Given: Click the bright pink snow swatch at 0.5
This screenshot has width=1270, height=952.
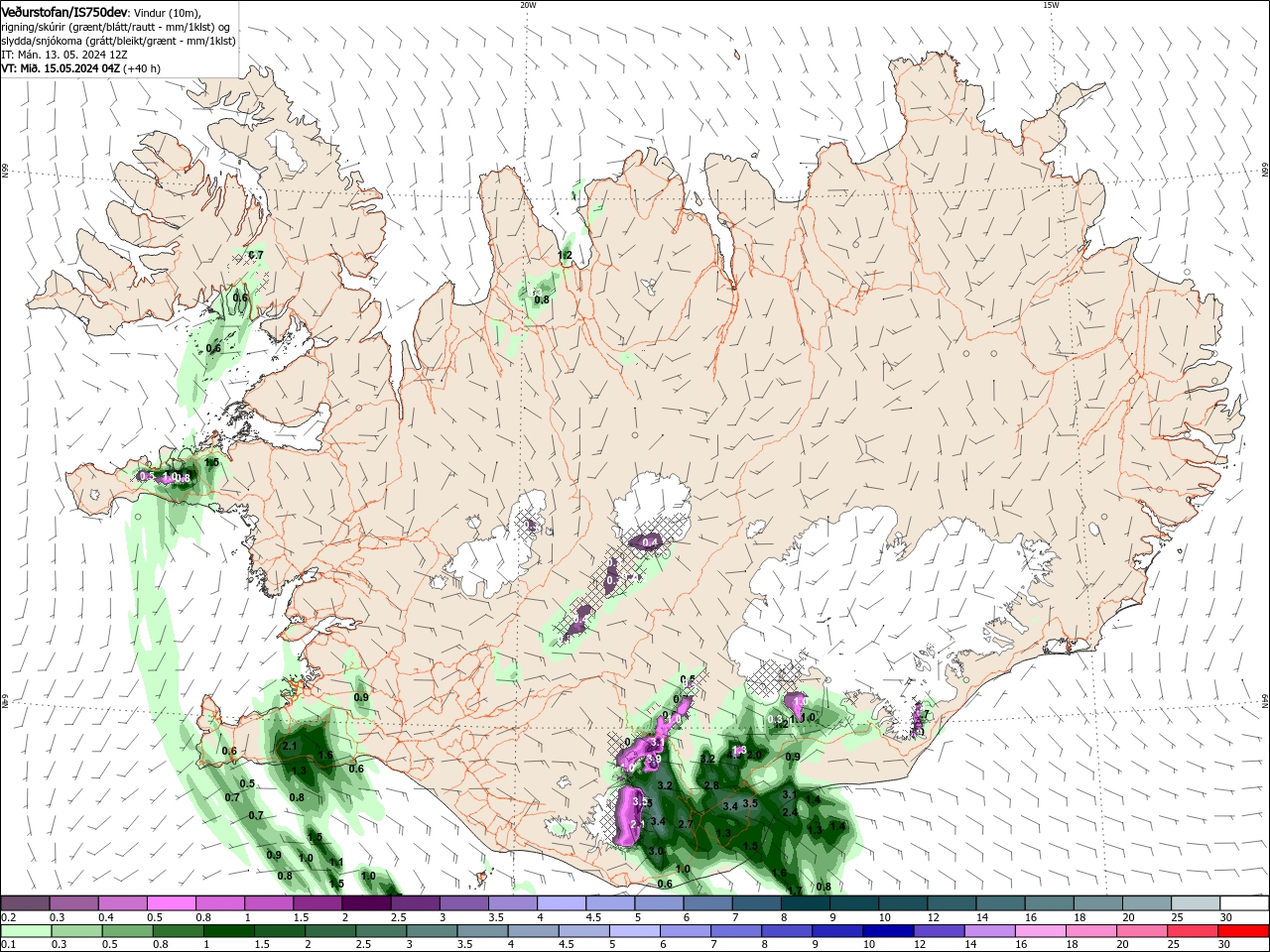Looking at the screenshot, I should tap(171, 903).
